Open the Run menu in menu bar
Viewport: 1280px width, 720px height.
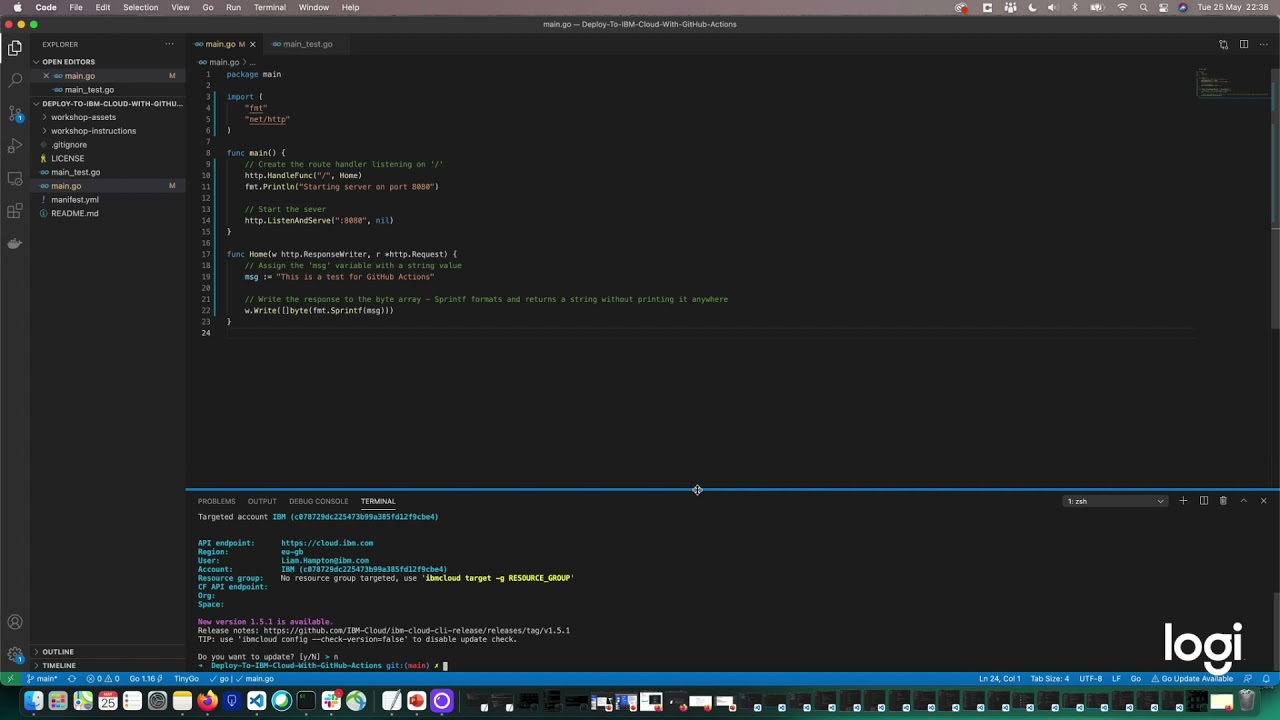click(233, 8)
